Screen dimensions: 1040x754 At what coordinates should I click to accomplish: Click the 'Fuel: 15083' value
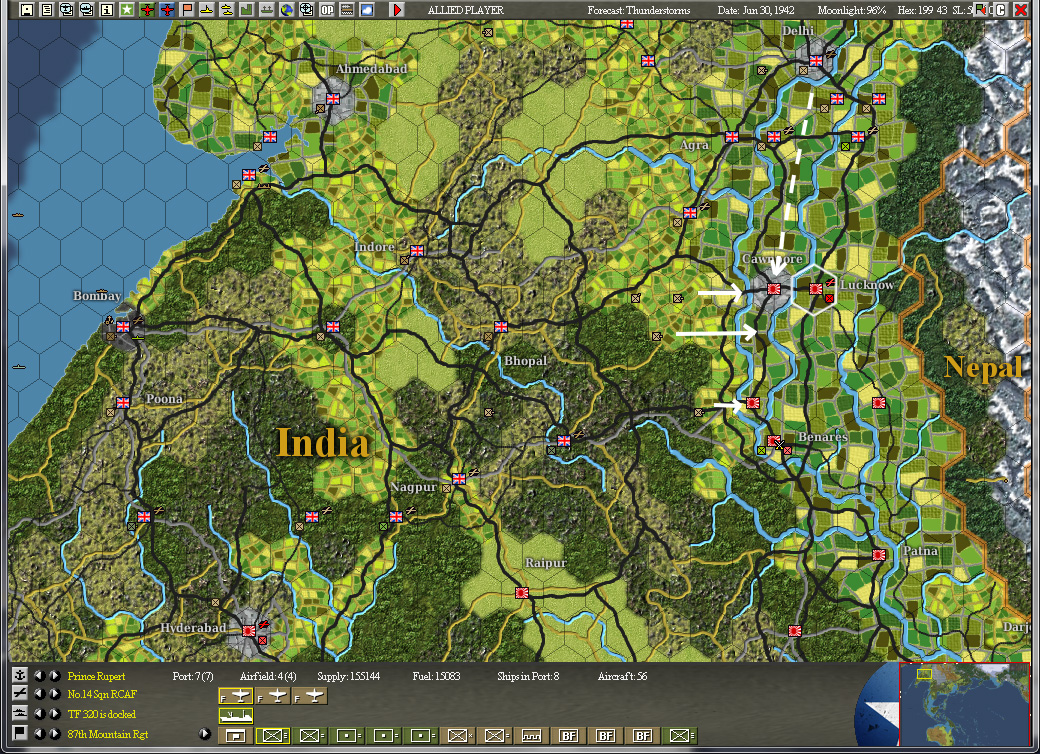tap(436, 676)
